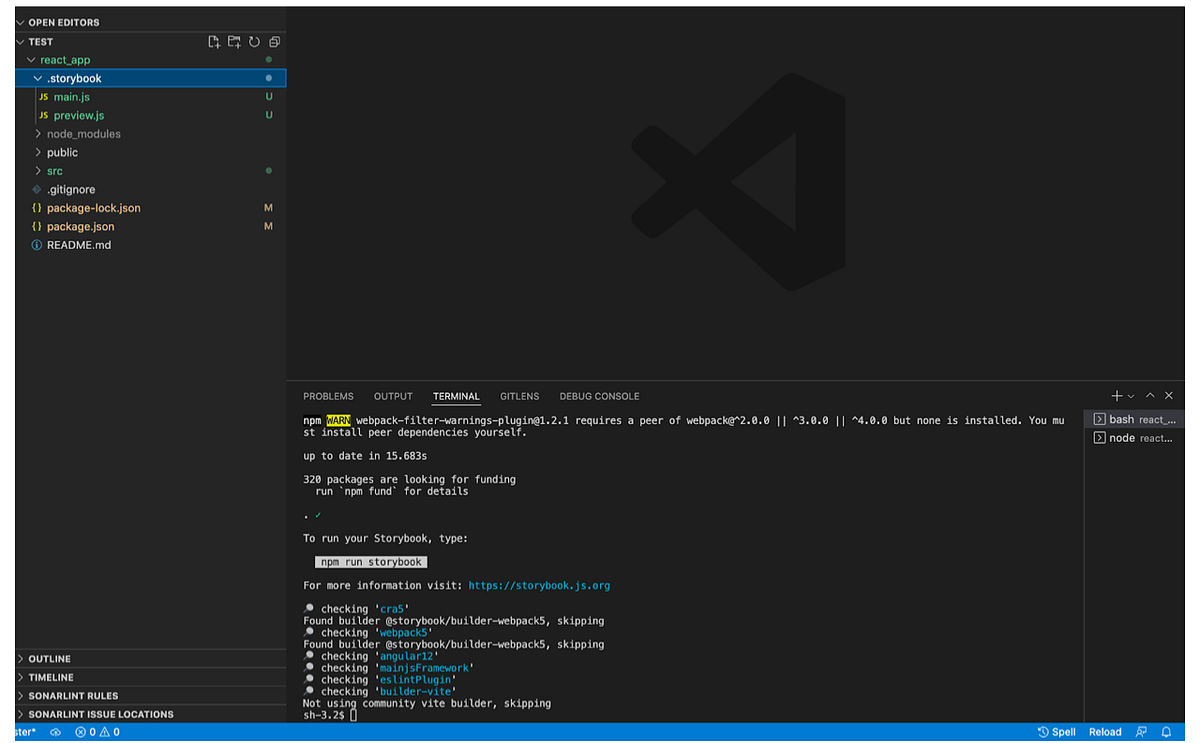Switch to the Output tab
Screen dimensions: 1200x743
point(393,397)
